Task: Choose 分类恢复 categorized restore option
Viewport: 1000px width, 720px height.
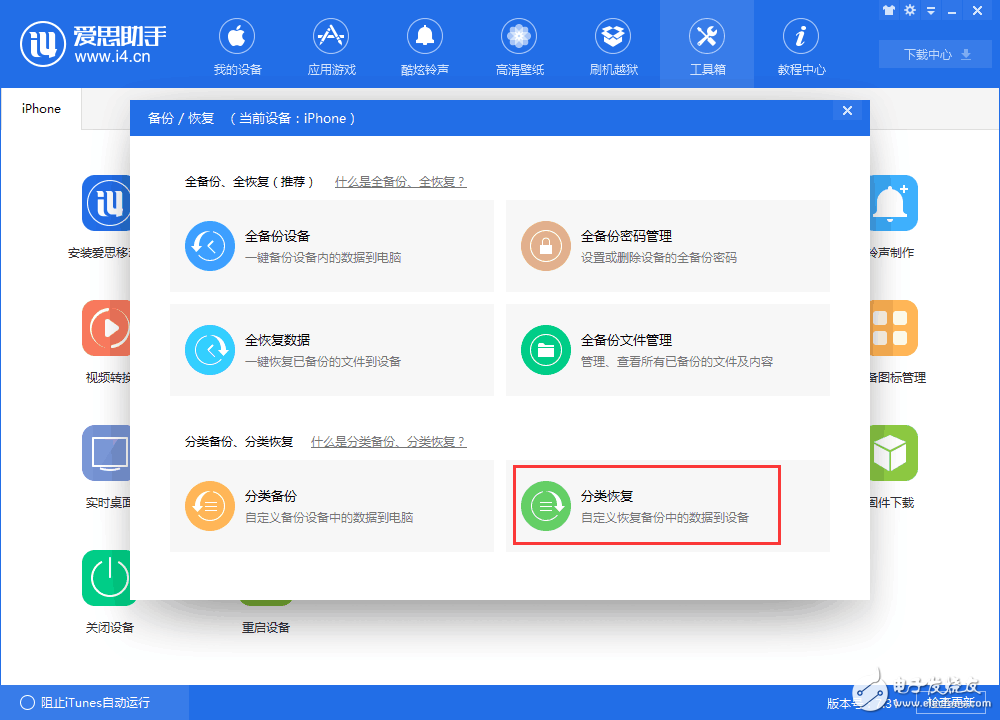Action: point(647,505)
